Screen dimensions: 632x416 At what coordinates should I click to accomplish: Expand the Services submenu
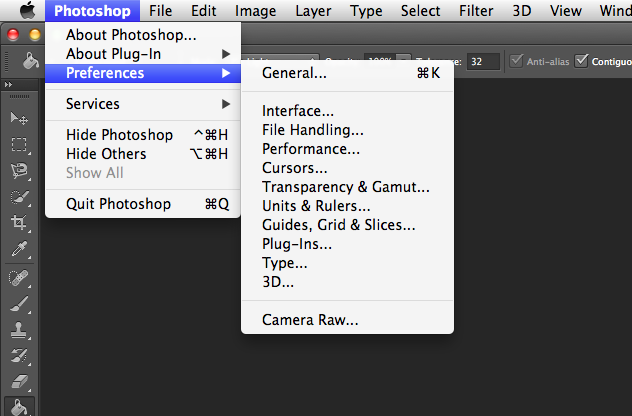click(x=143, y=104)
